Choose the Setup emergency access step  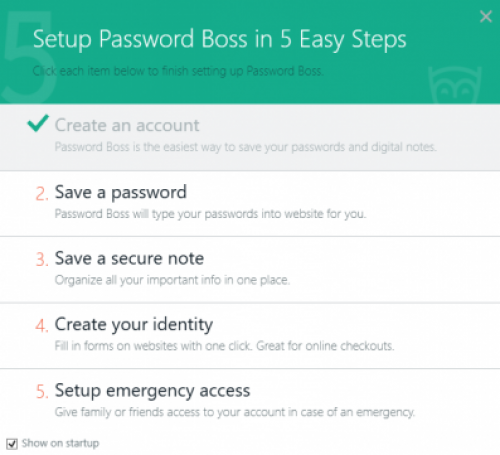point(250,402)
